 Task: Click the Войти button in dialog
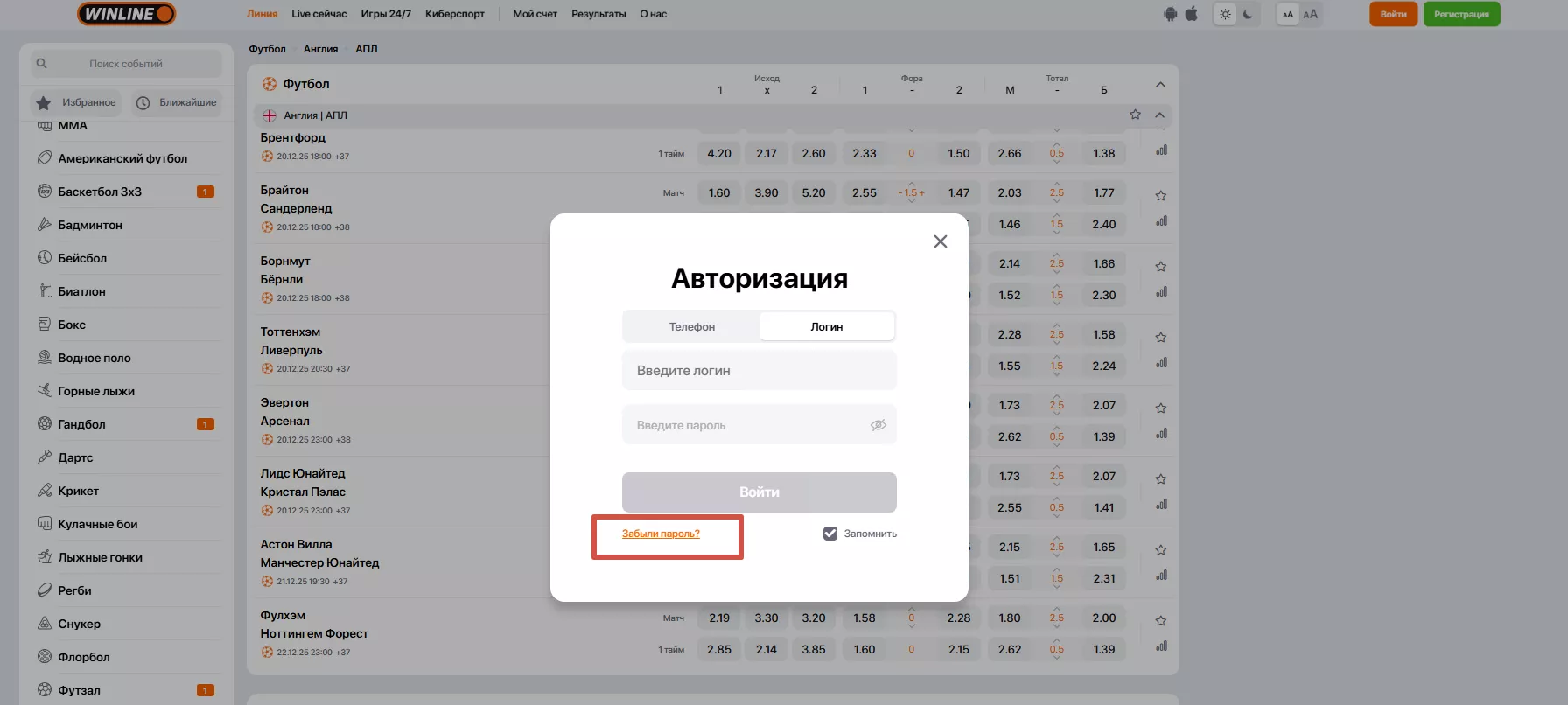tap(759, 492)
